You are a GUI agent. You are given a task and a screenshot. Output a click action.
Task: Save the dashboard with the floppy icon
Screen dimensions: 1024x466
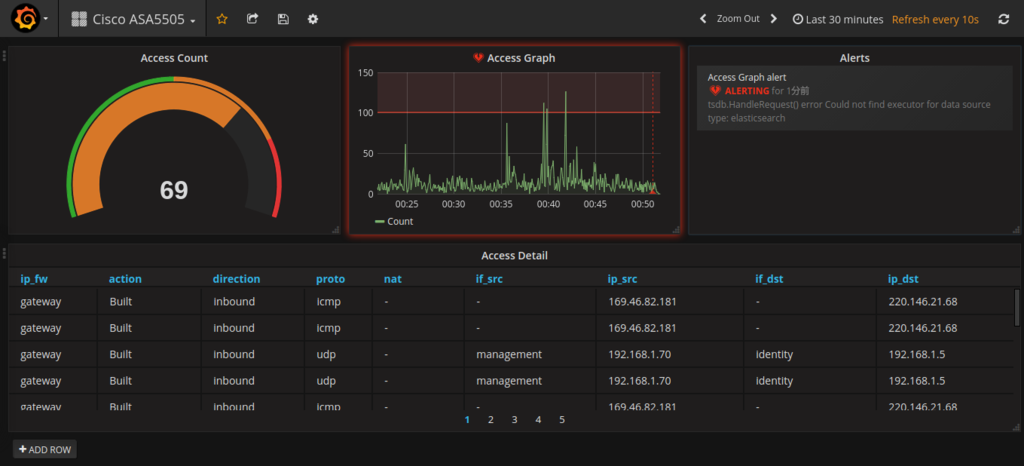283,19
